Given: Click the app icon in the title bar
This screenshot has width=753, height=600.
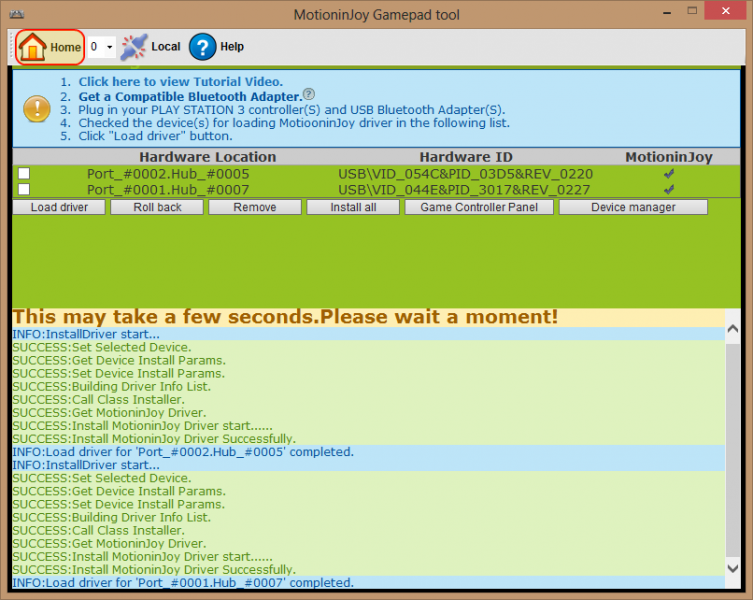Looking at the screenshot, I should (x=17, y=14).
